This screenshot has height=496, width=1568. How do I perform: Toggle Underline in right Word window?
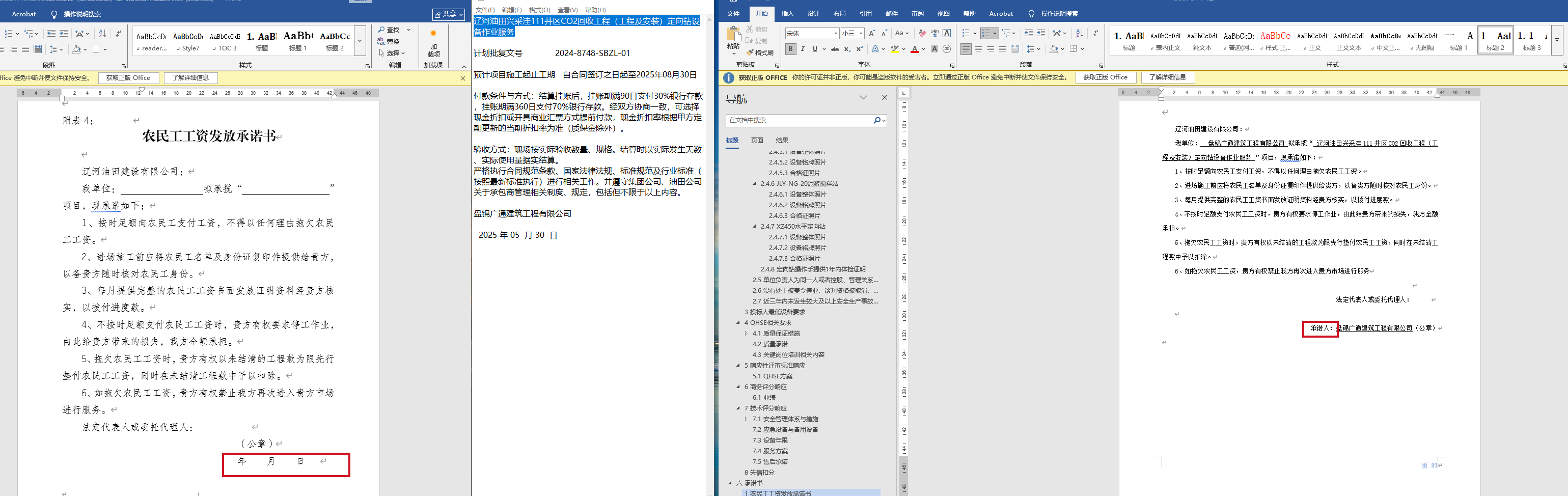click(x=815, y=49)
